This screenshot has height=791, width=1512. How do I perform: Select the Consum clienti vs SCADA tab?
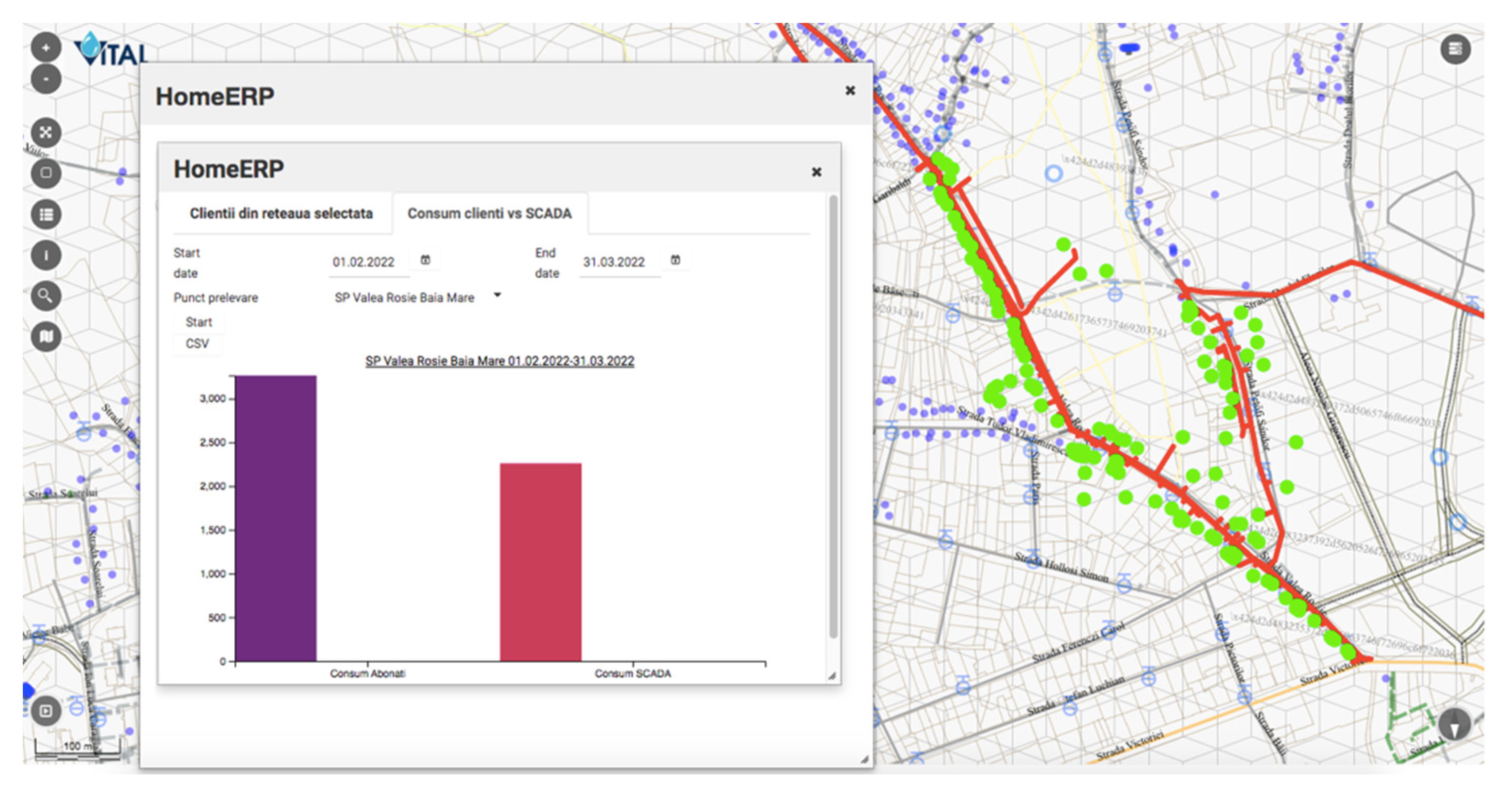489,213
